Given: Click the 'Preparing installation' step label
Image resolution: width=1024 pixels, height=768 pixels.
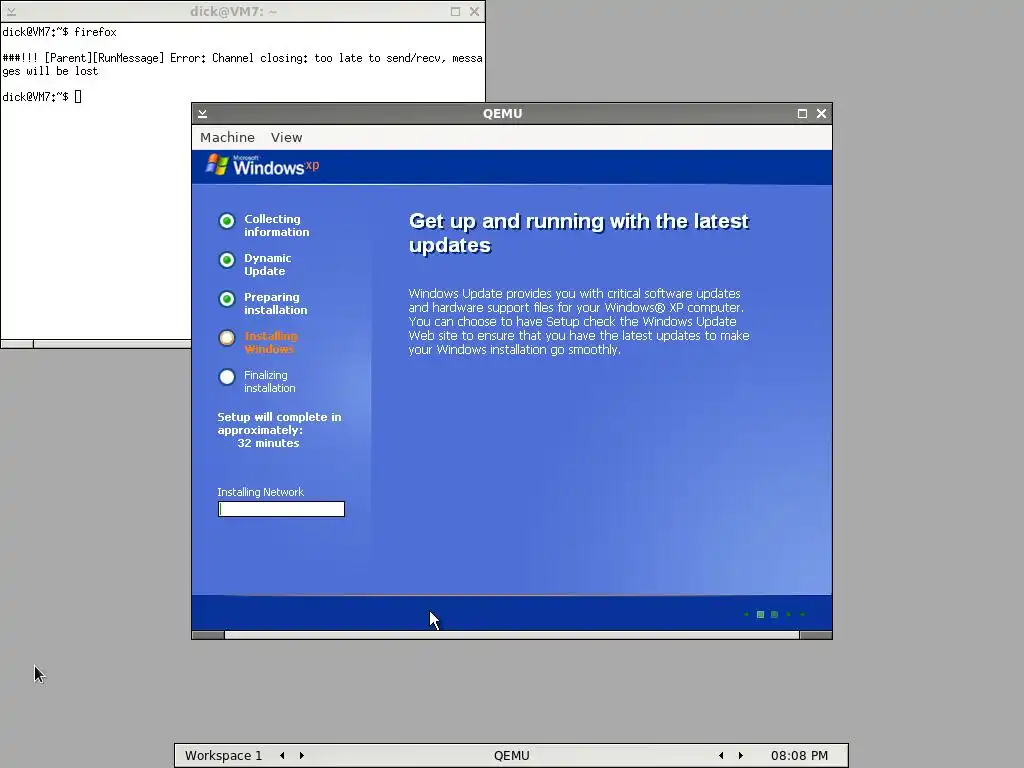Looking at the screenshot, I should click(x=276, y=304).
